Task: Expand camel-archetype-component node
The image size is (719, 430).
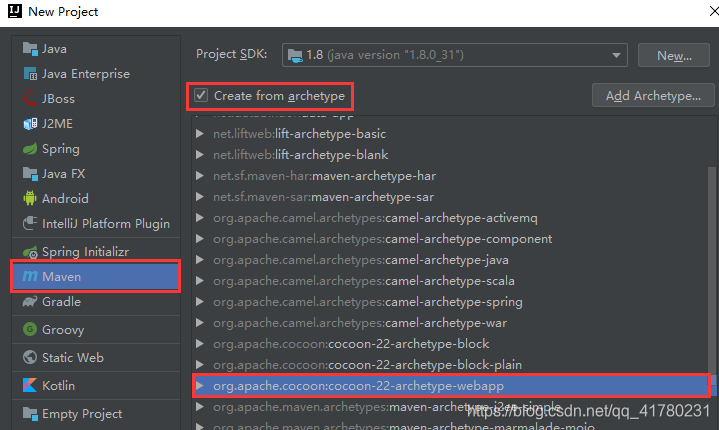Action: click(x=199, y=239)
